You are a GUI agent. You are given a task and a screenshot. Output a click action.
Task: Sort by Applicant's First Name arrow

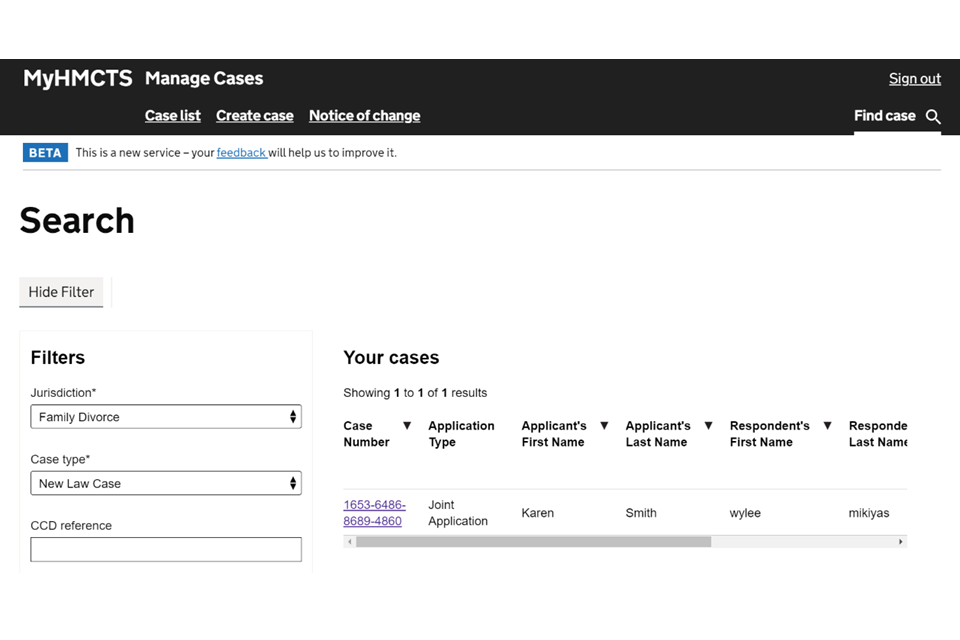click(x=604, y=426)
